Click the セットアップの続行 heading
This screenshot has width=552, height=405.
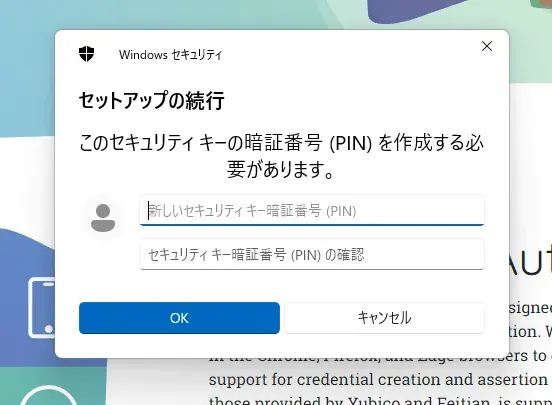[152, 100]
